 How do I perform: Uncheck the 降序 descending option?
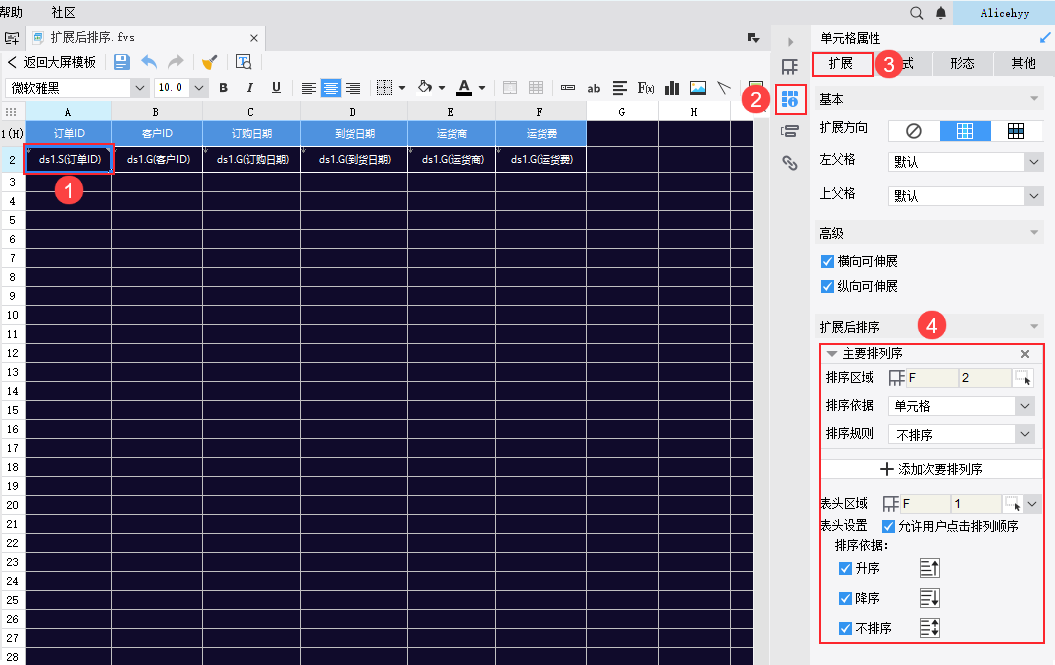coord(846,598)
